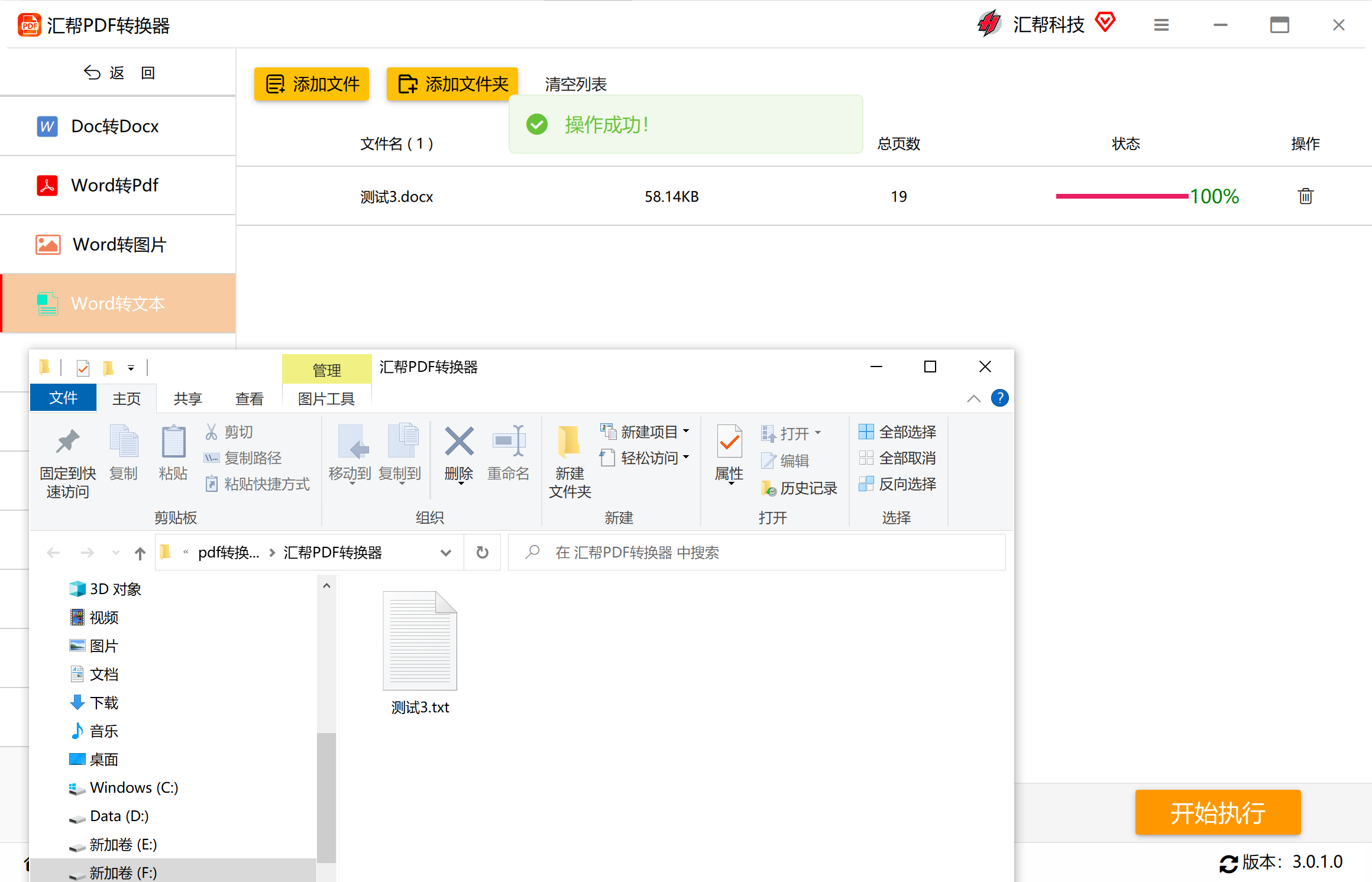Click 全部选择 in Explorer ribbon
The height and width of the screenshot is (882, 1372).
(897, 432)
